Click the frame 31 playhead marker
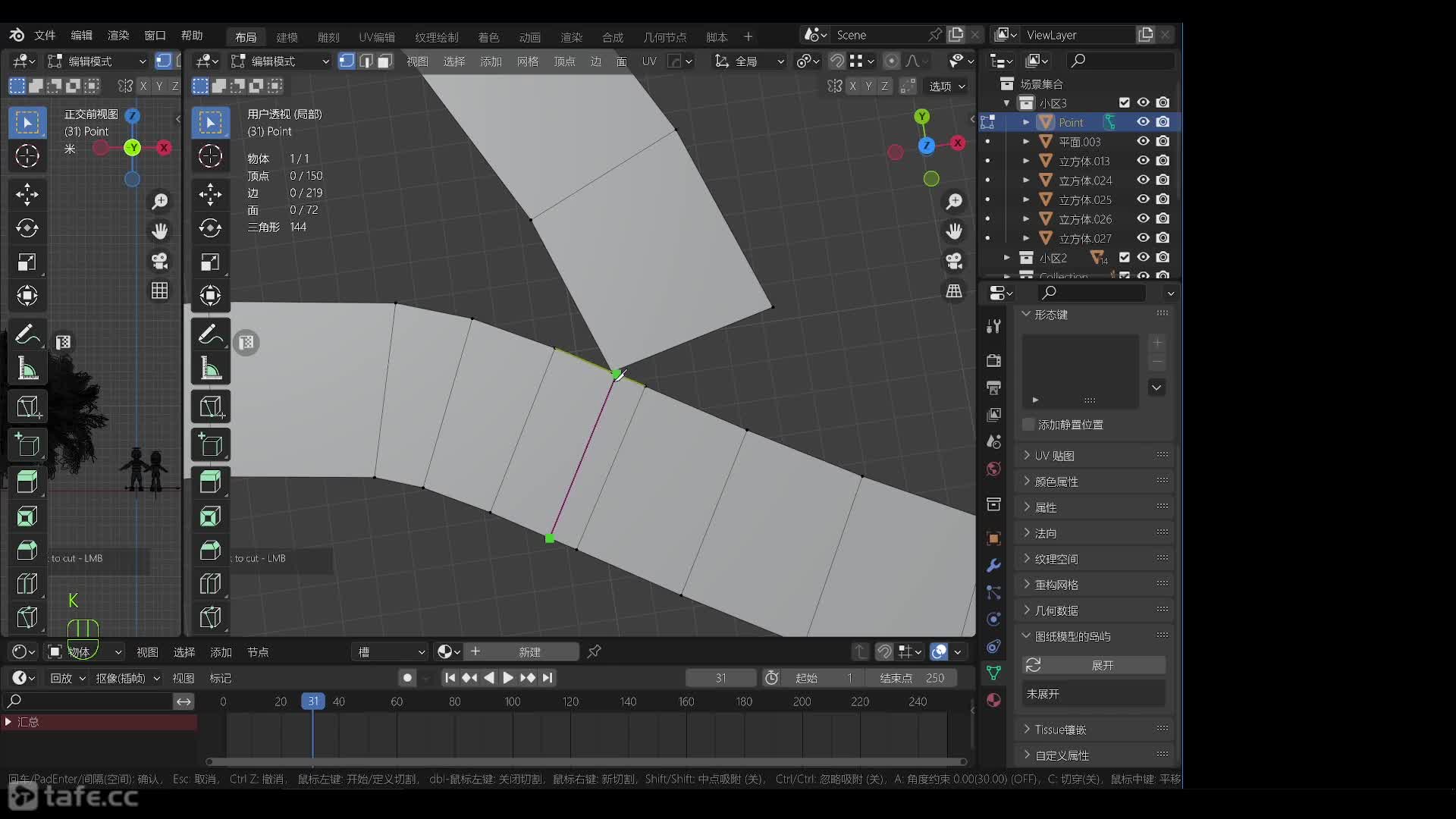Image resolution: width=1456 pixels, height=819 pixels. [x=312, y=701]
